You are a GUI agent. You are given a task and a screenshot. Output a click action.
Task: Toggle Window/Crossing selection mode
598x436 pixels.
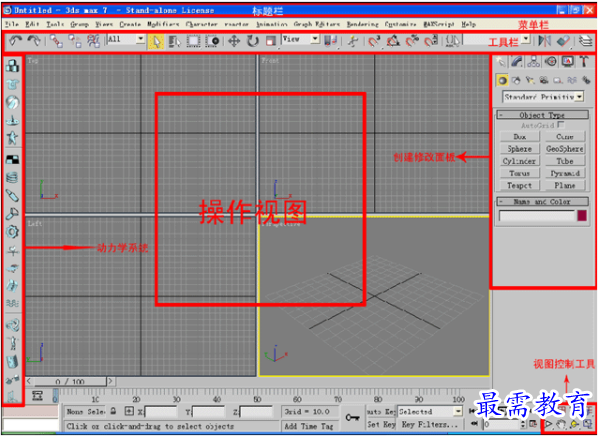coord(212,41)
